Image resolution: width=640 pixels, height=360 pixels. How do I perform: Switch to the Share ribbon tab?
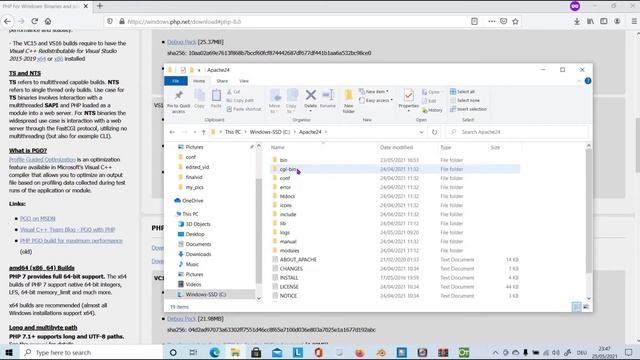coord(222,81)
